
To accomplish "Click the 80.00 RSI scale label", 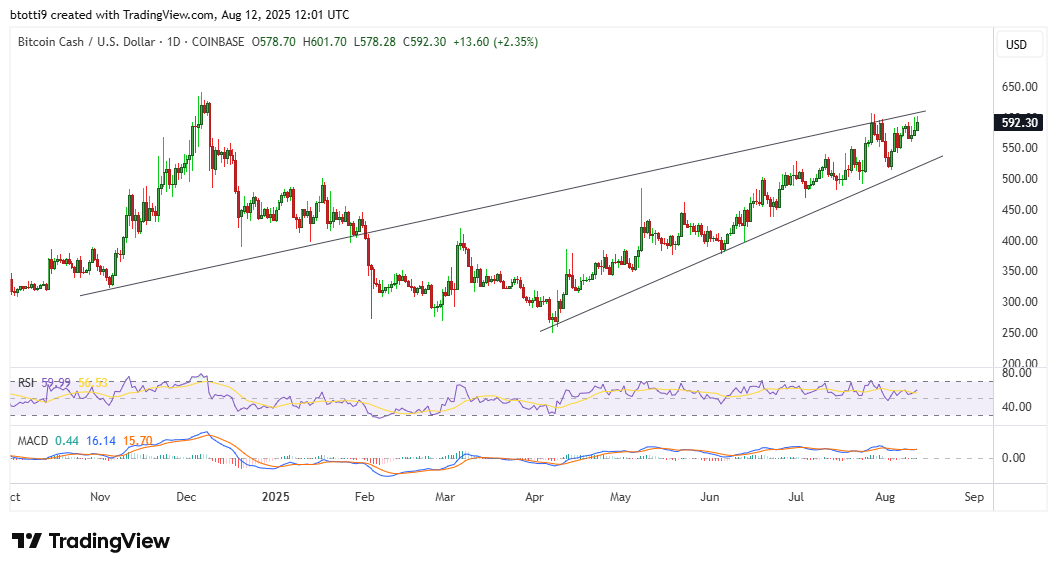I will [x=1015, y=374].
